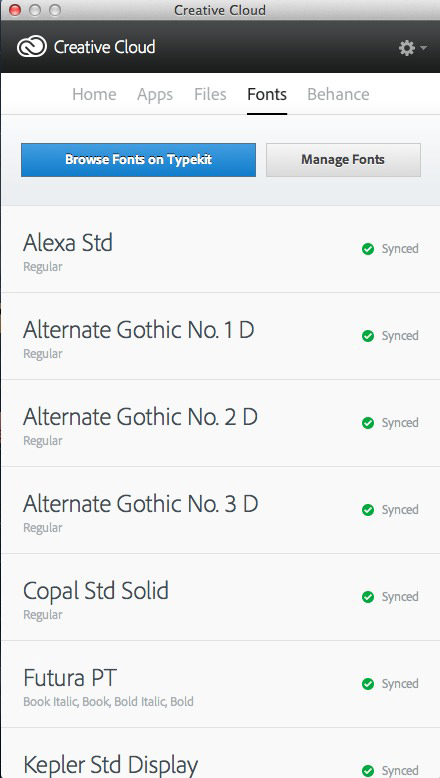This screenshot has width=440, height=778.
Task: Go to the Behance tab
Action: [338, 94]
